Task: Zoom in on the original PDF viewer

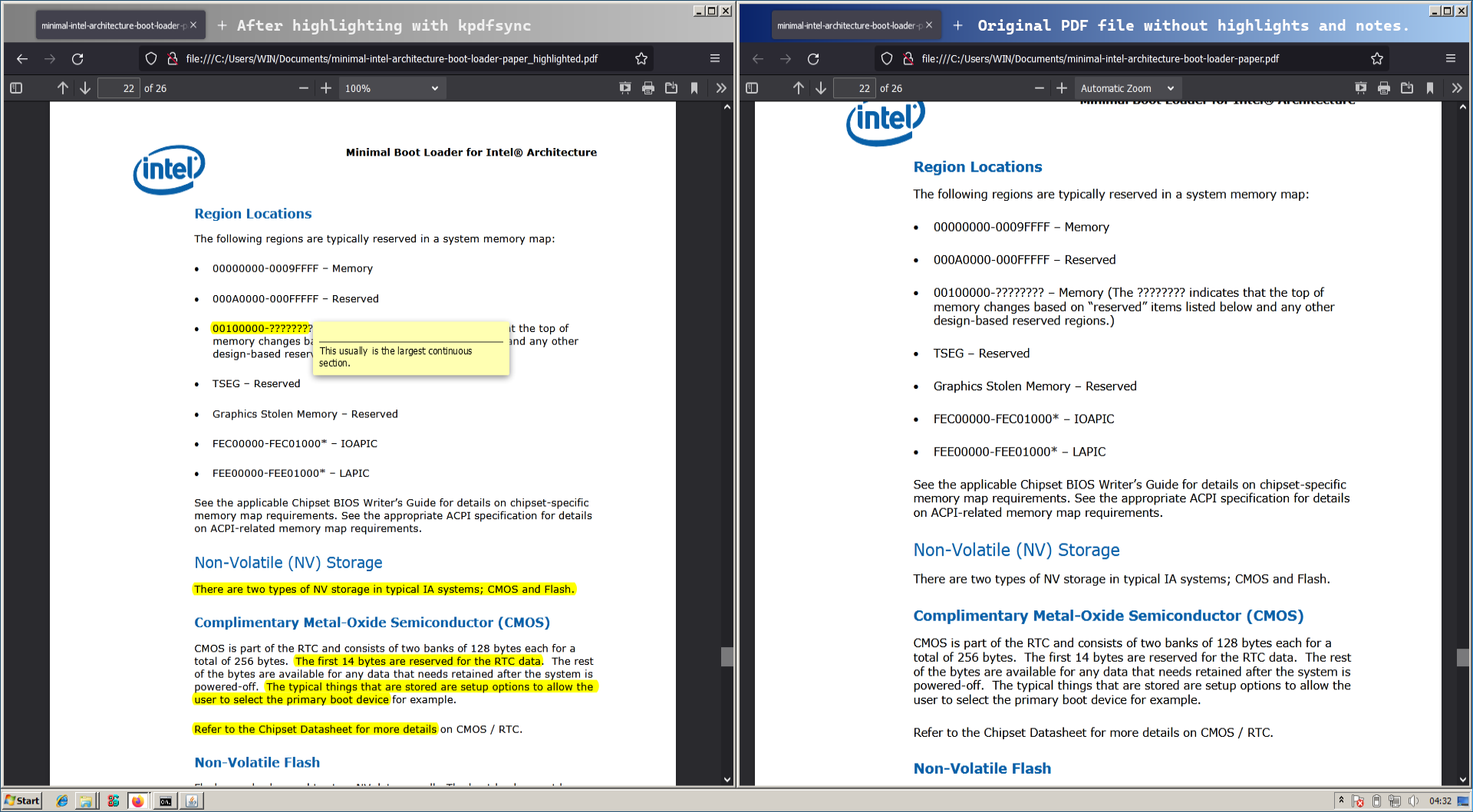Action: click(1062, 88)
